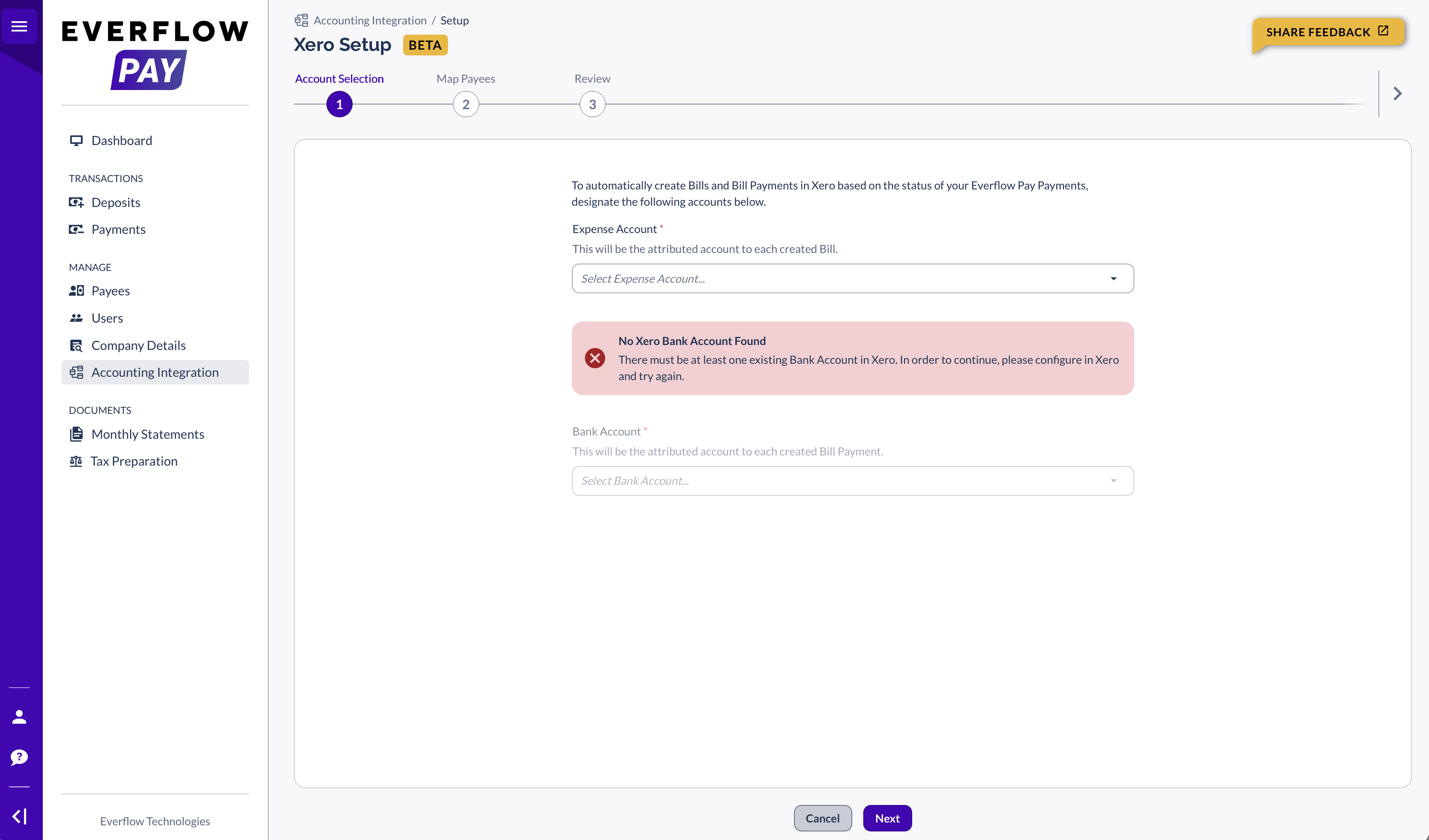
Task: Go to step 2, Map Payees
Action: tap(465, 104)
